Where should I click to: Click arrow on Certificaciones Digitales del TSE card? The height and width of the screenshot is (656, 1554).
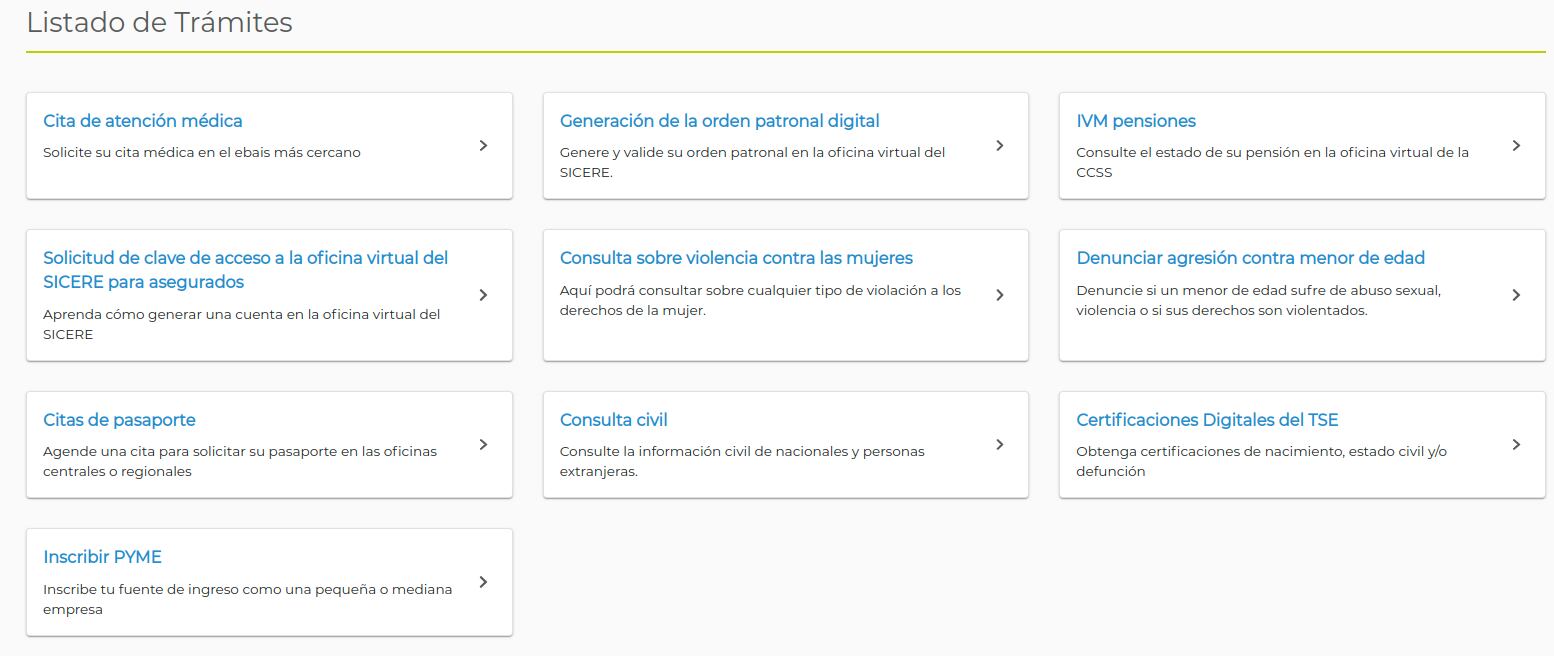pyautogui.click(x=1516, y=445)
